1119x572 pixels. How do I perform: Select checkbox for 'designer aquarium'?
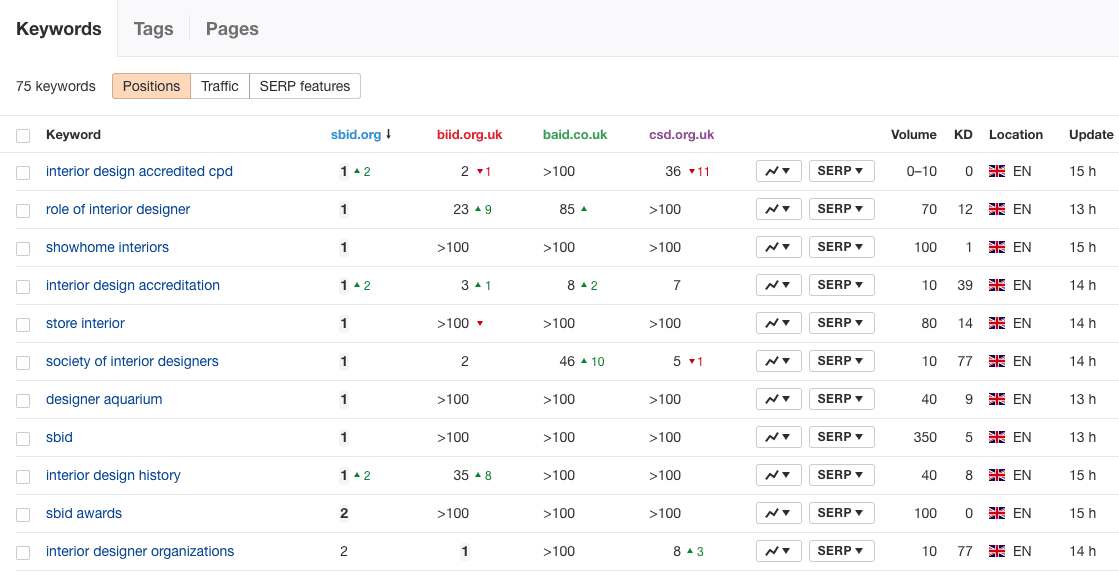pyautogui.click(x=23, y=400)
